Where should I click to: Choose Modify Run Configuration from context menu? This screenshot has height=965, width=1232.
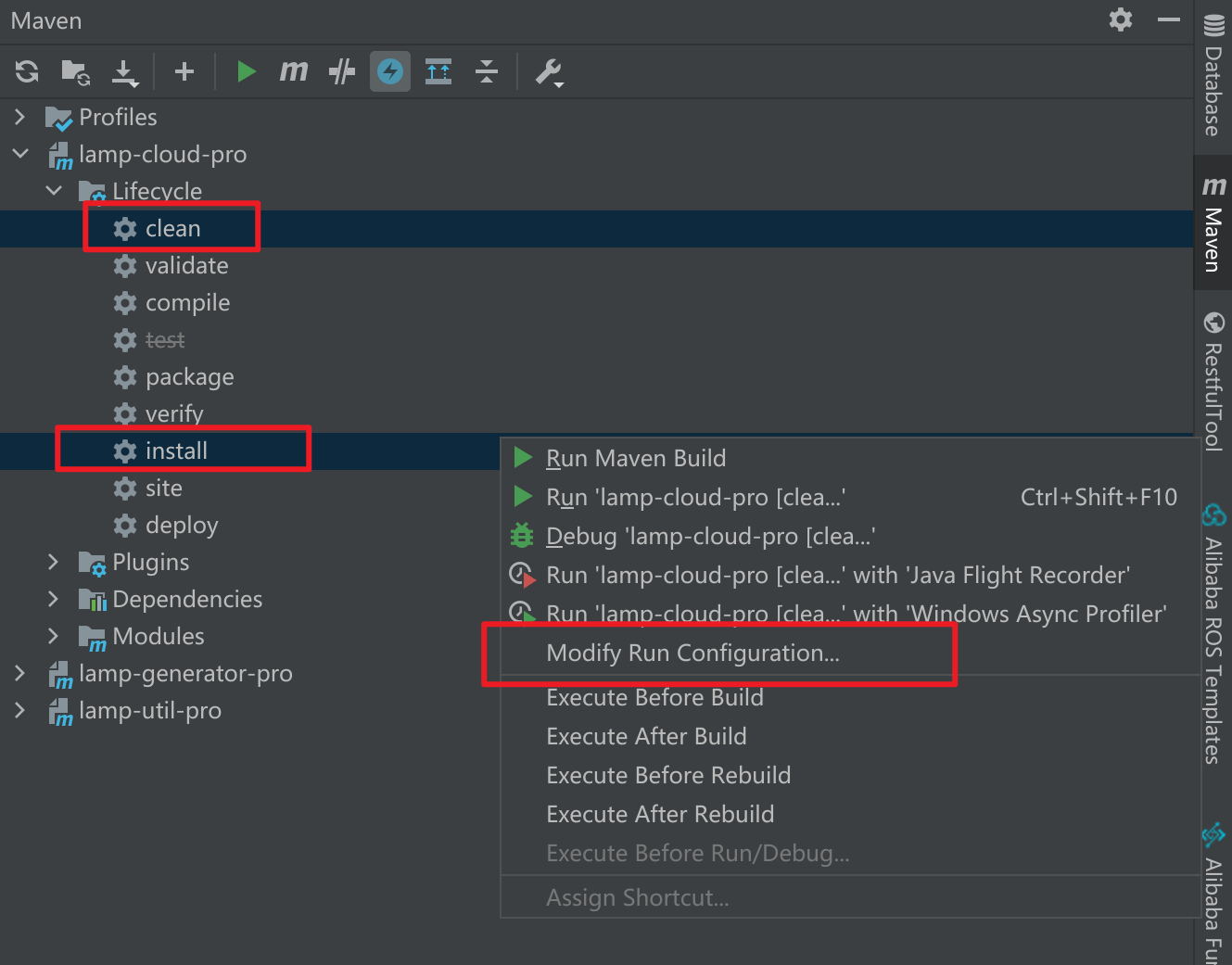(x=692, y=653)
